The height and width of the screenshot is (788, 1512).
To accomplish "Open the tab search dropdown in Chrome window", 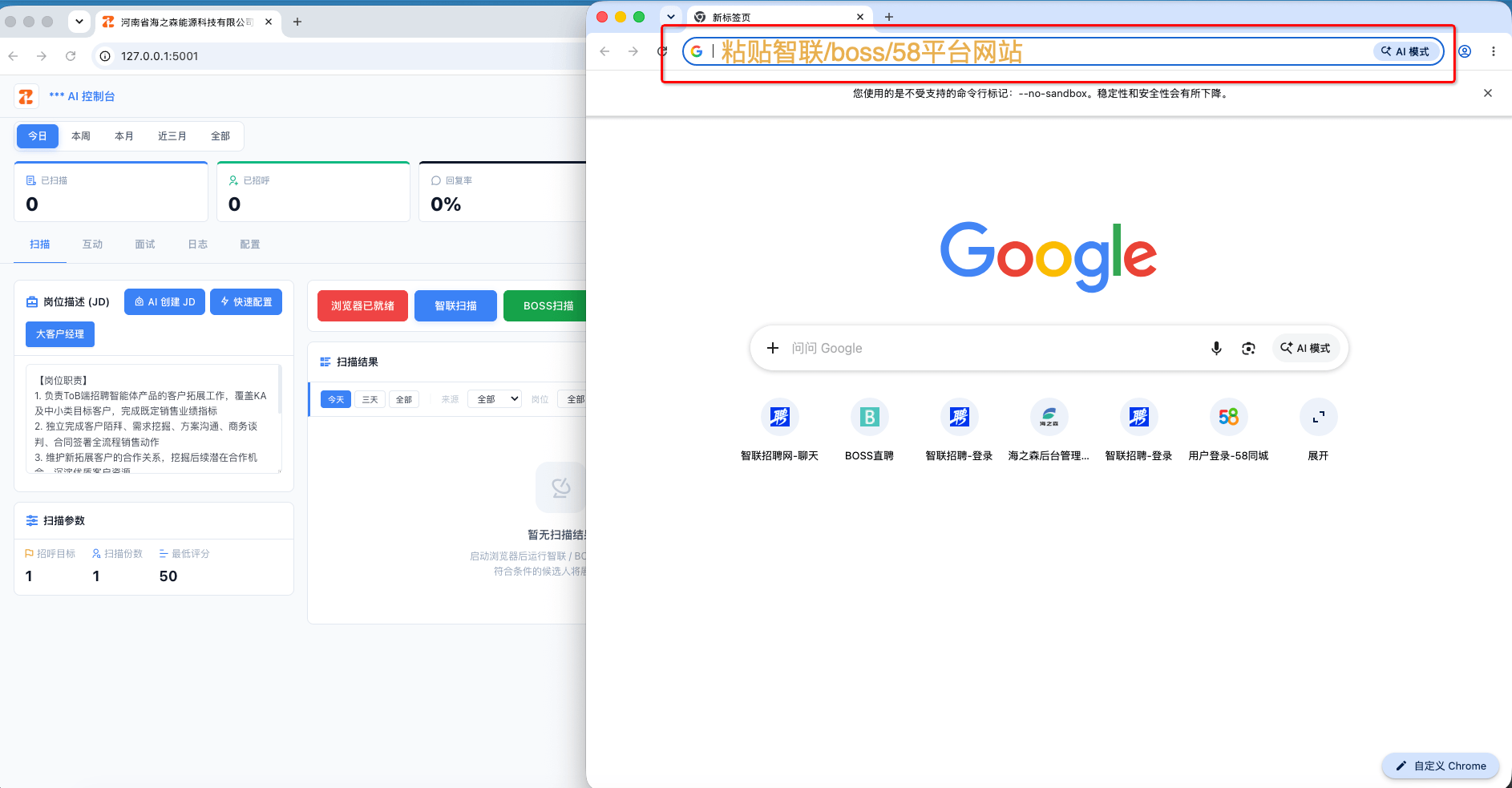I will pyautogui.click(x=671, y=17).
